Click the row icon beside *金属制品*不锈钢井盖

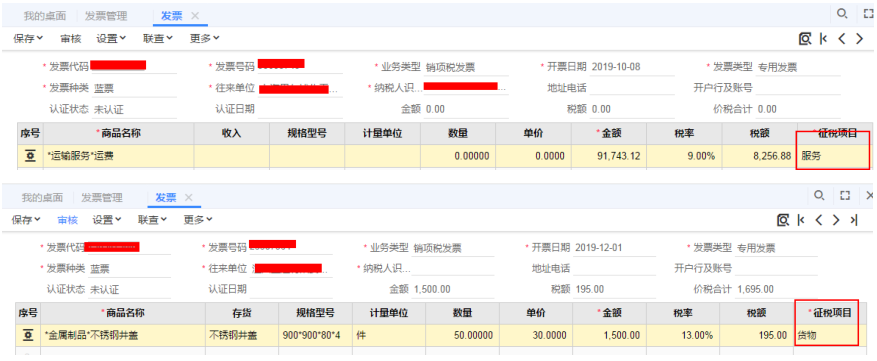[x=28, y=335]
